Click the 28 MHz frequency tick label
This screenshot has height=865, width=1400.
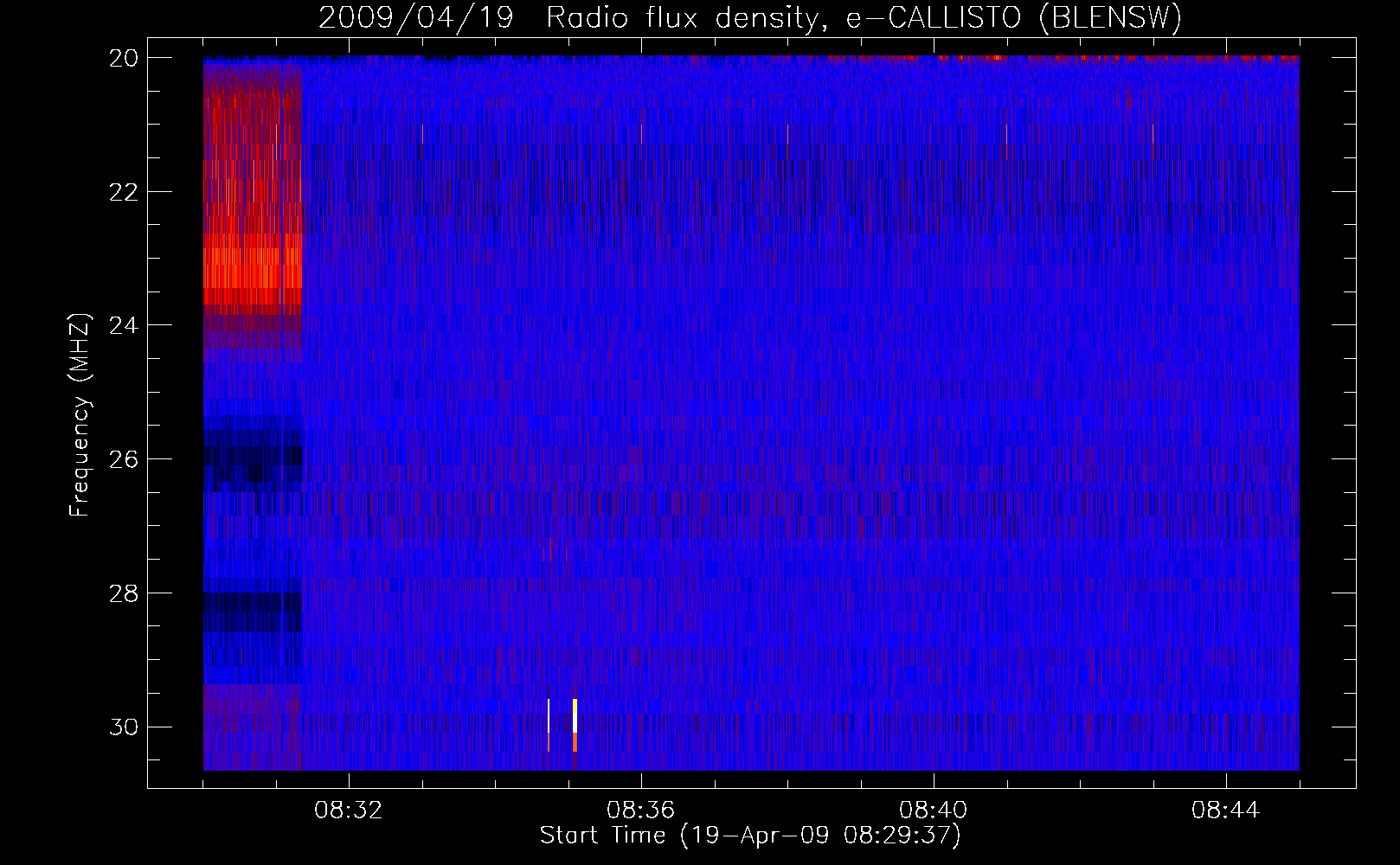tap(124, 593)
